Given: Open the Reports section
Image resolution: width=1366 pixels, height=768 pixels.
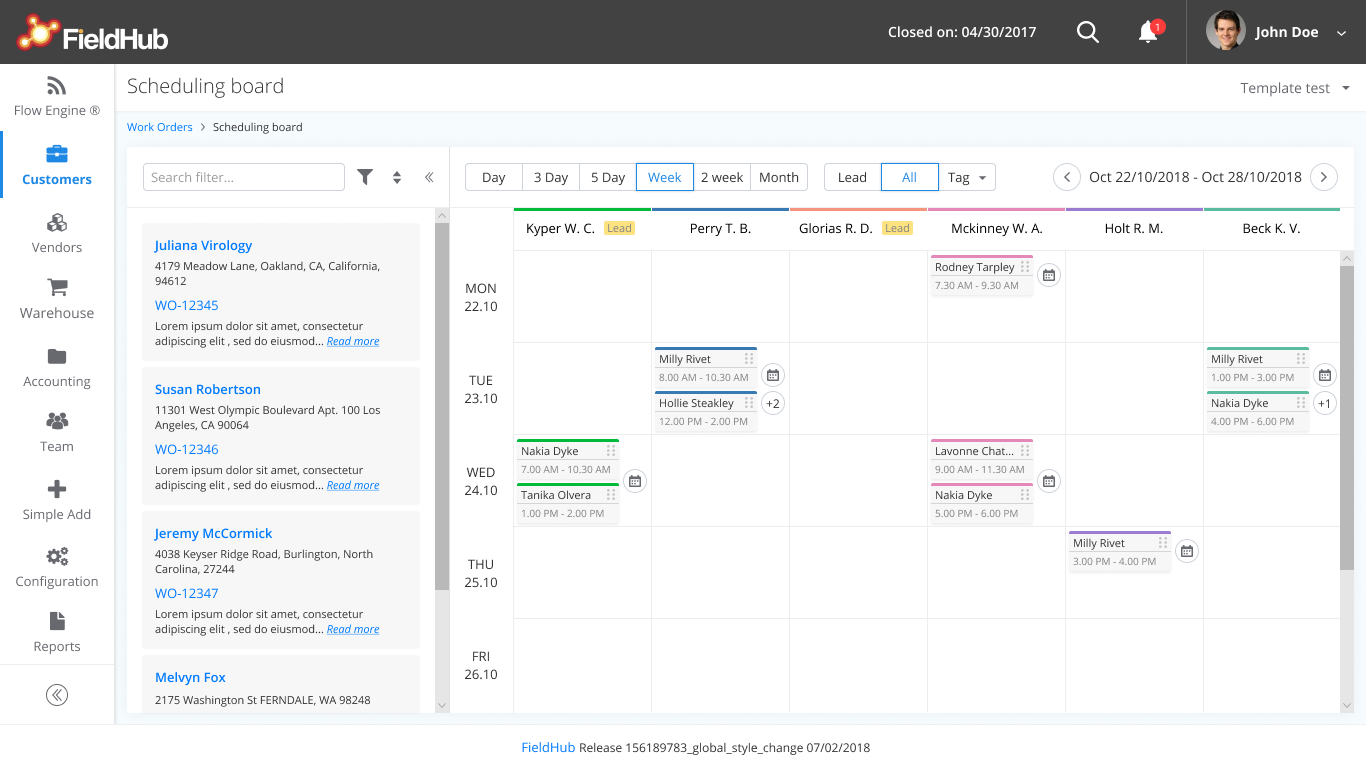Looking at the screenshot, I should 56,633.
